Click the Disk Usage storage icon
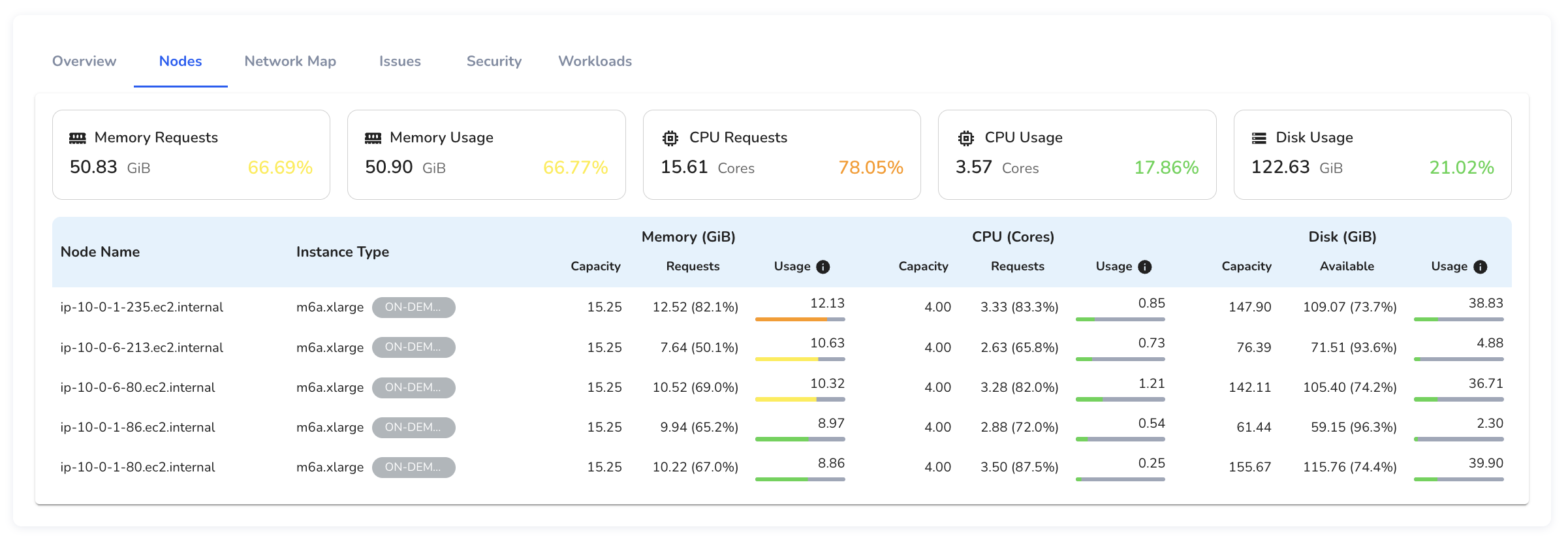The image size is (1568, 559). [1259, 138]
